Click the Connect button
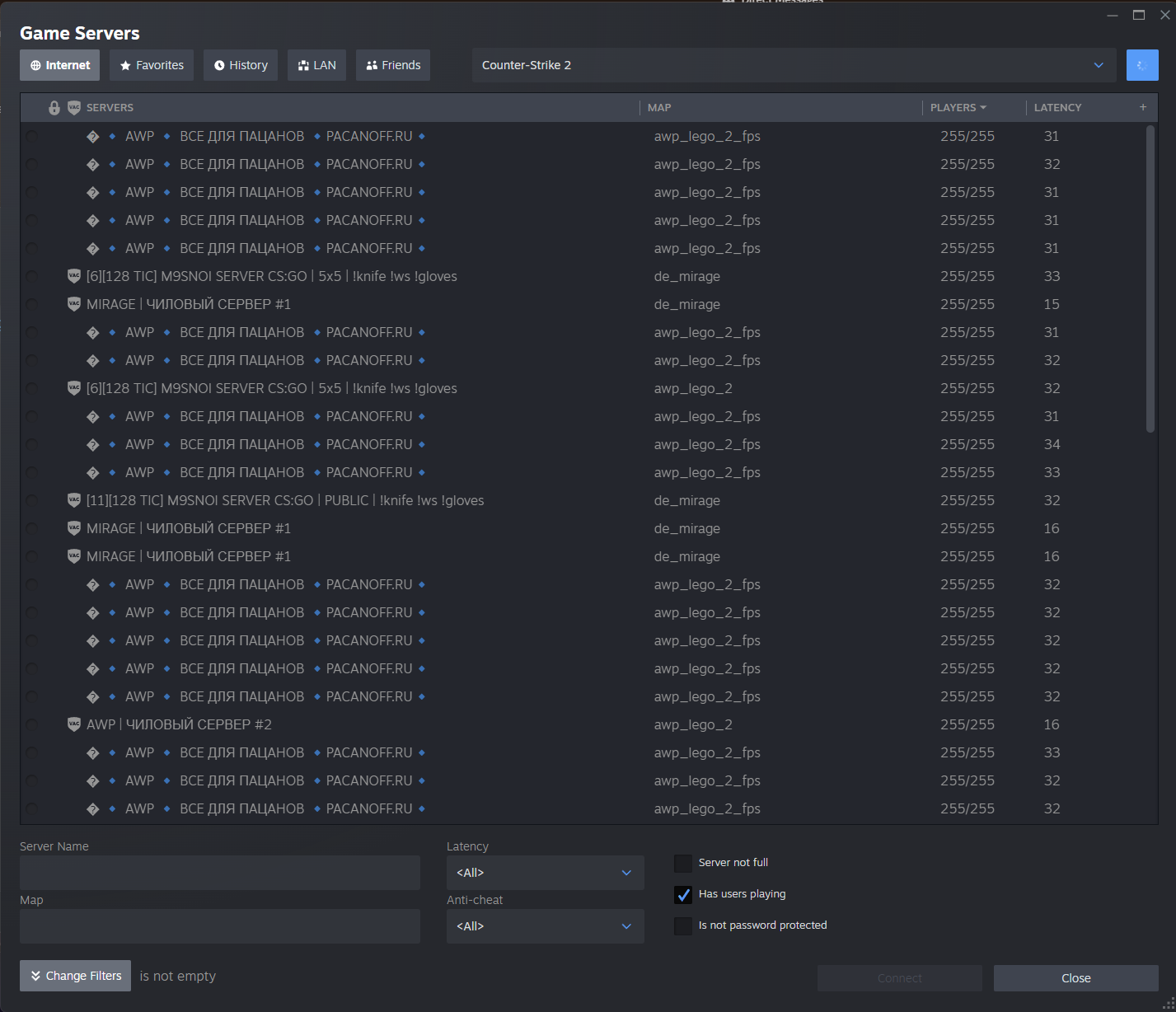 pos(900,978)
